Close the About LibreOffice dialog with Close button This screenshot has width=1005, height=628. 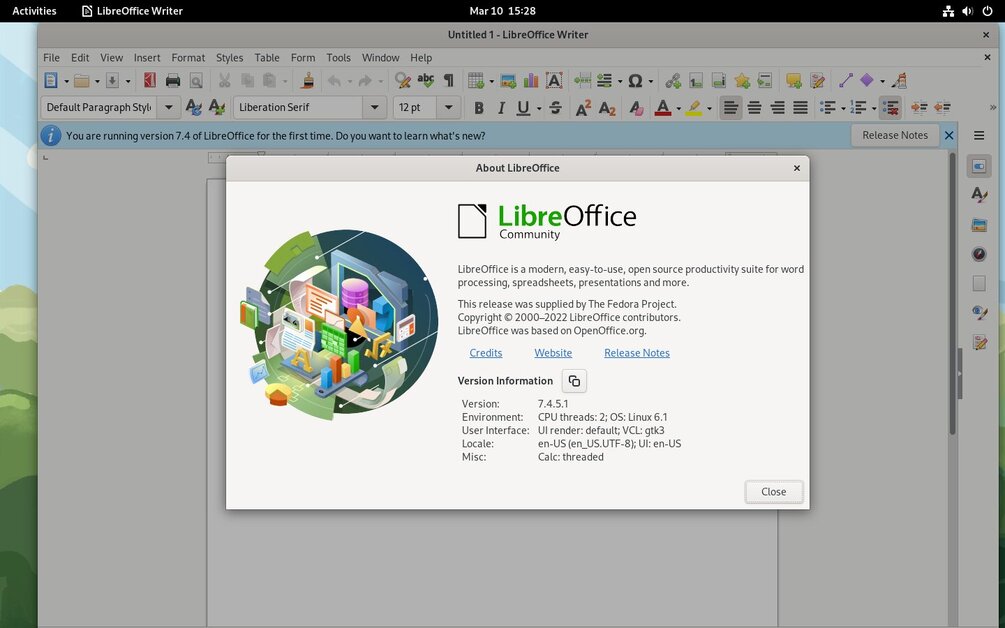774,492
